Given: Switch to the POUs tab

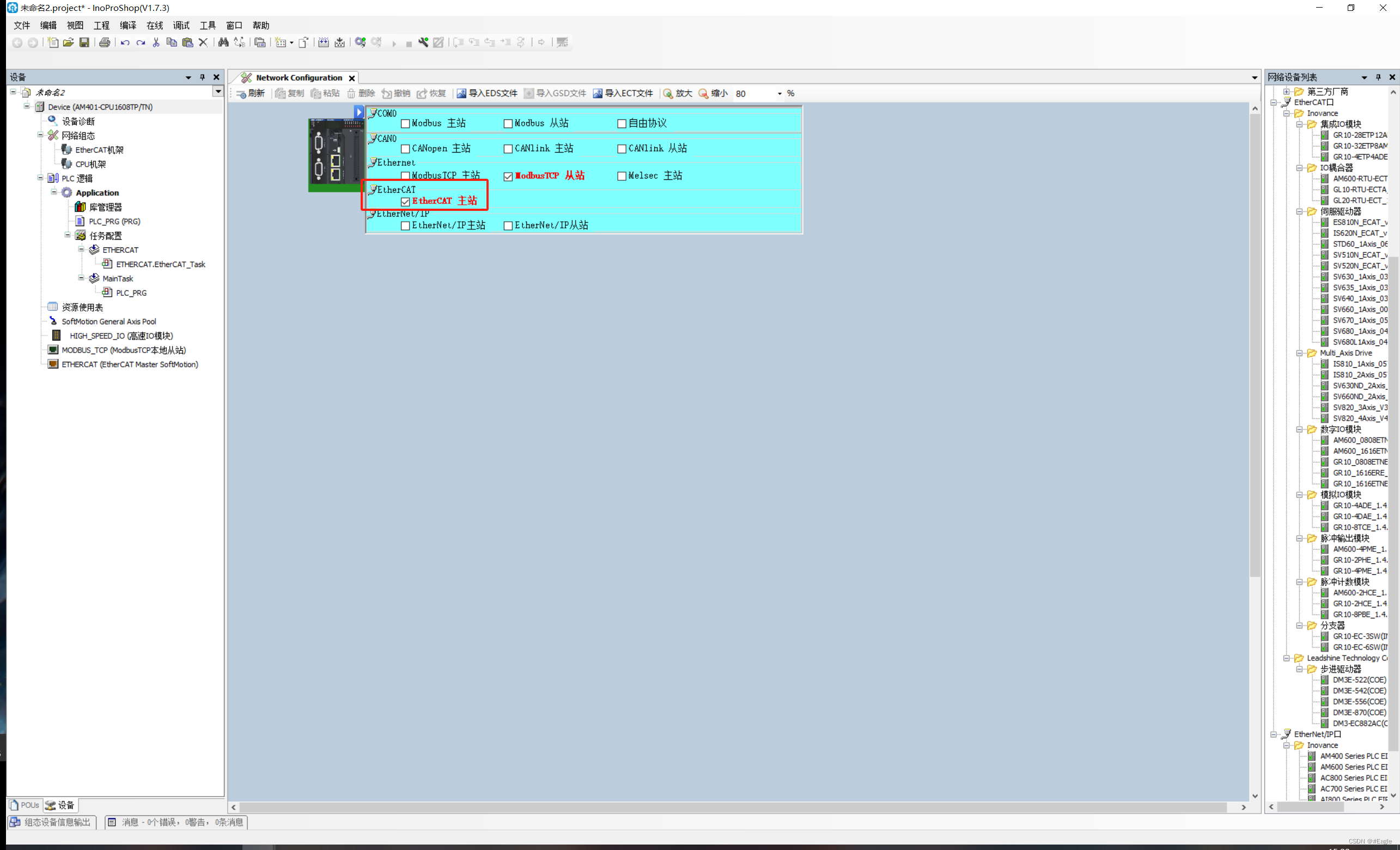Looking at the screenshot, I should click(x=25, y=805).
